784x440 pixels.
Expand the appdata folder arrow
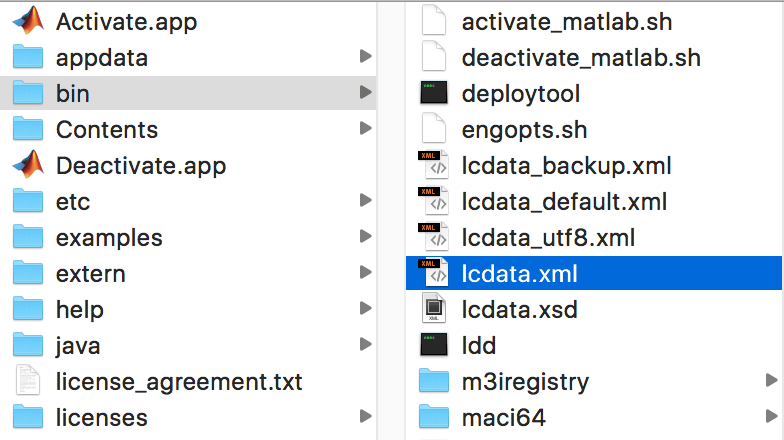tap(364, 57)
